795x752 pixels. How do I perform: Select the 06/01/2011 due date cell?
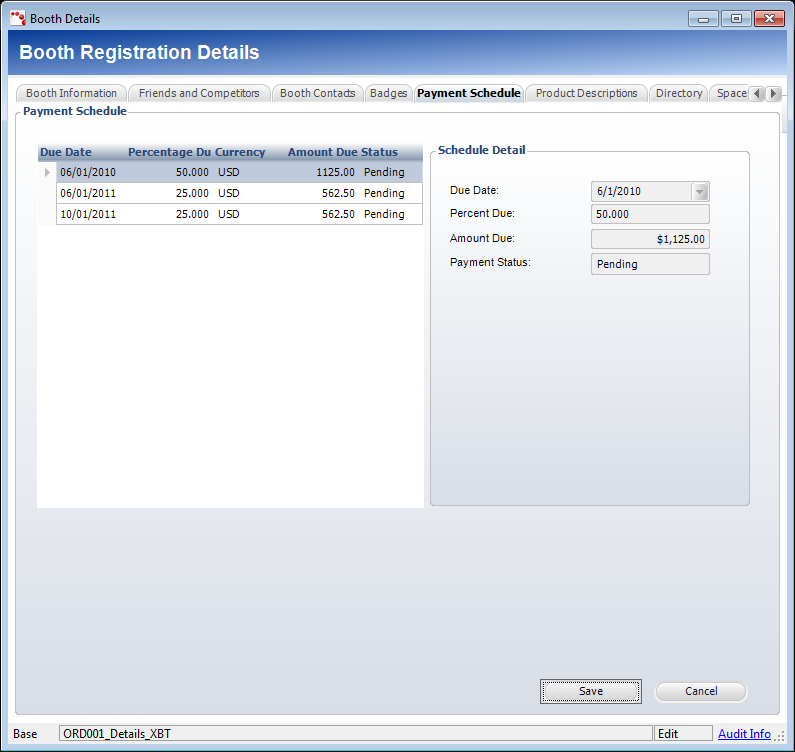click(x=88, y=193)
